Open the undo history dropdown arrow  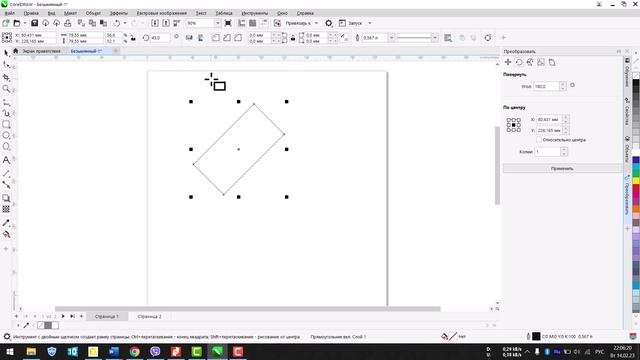pos(125,23)
